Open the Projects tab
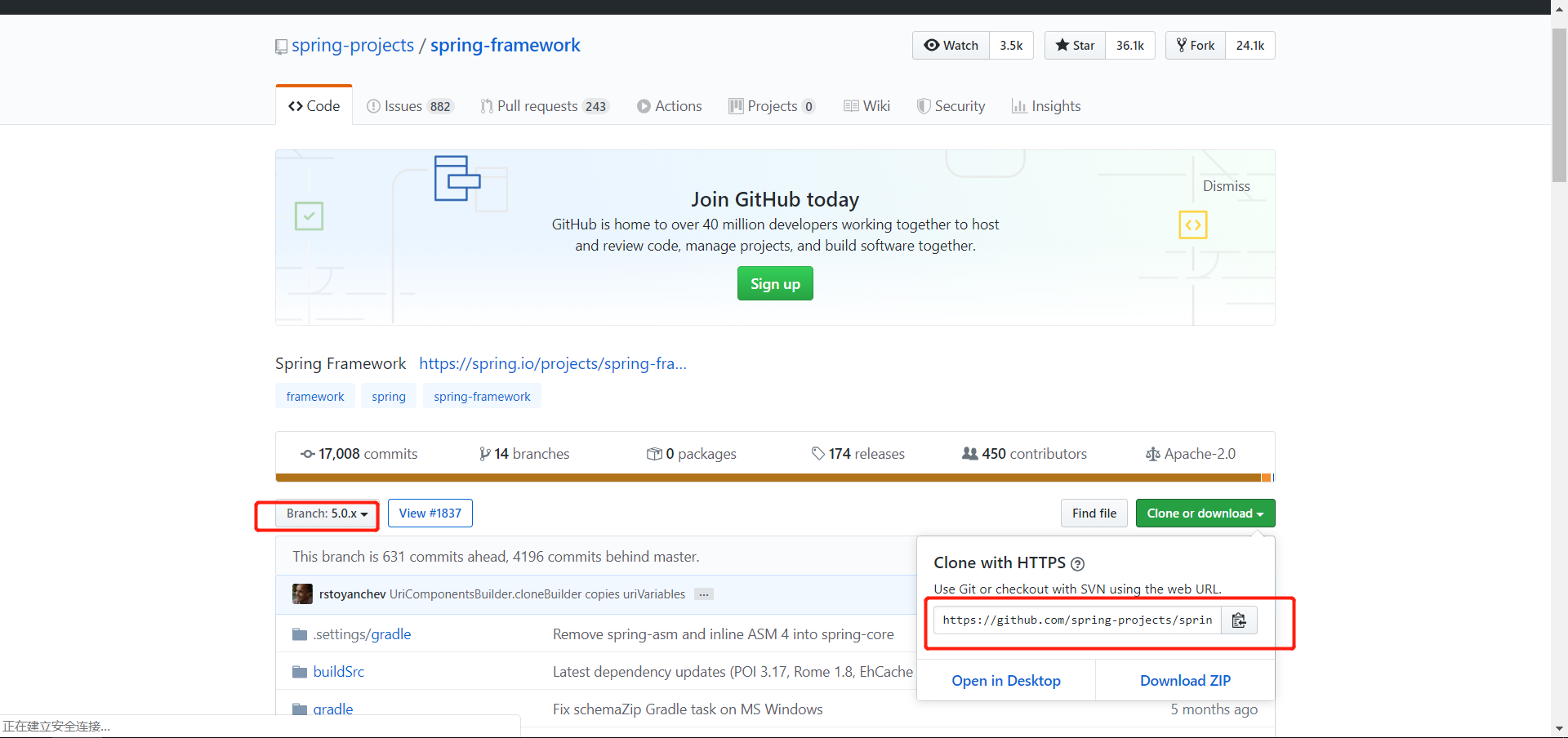Viewport: 1568px width, 738px height. [772, 106]
